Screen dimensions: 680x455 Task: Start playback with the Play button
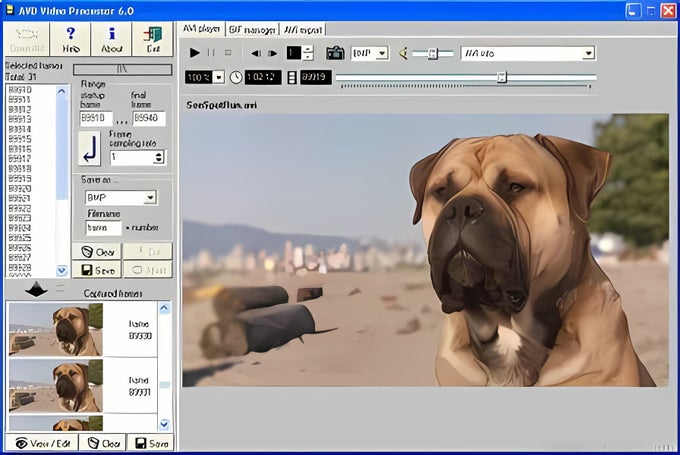click(x=195, y=53)
